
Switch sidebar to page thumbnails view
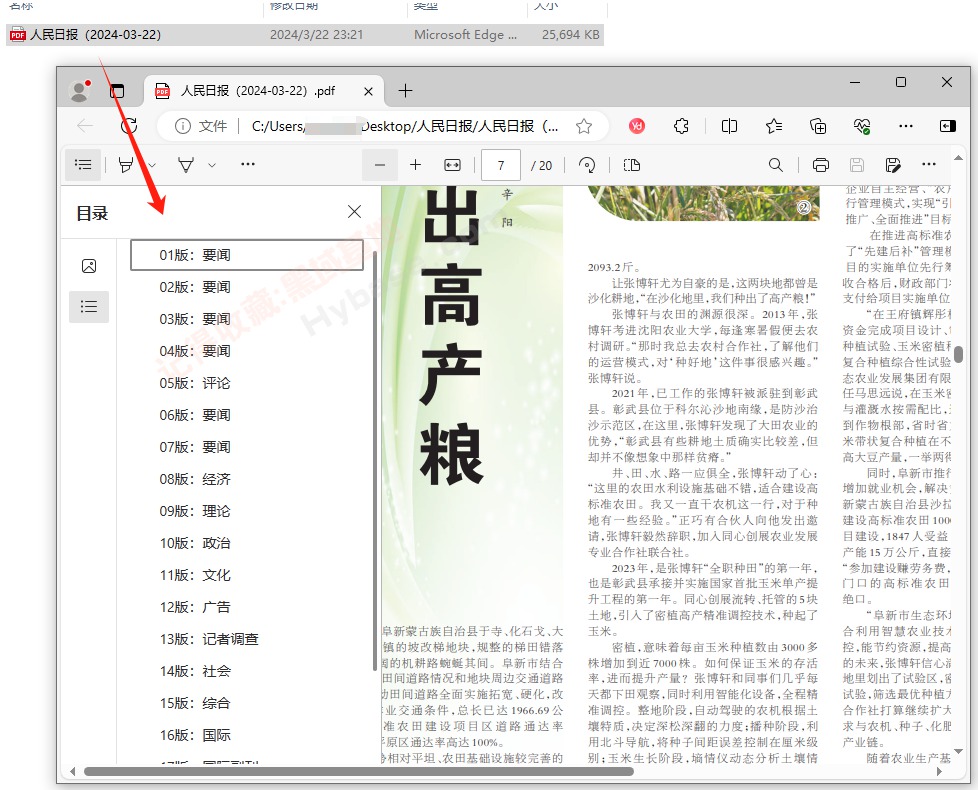pos(89,266)
